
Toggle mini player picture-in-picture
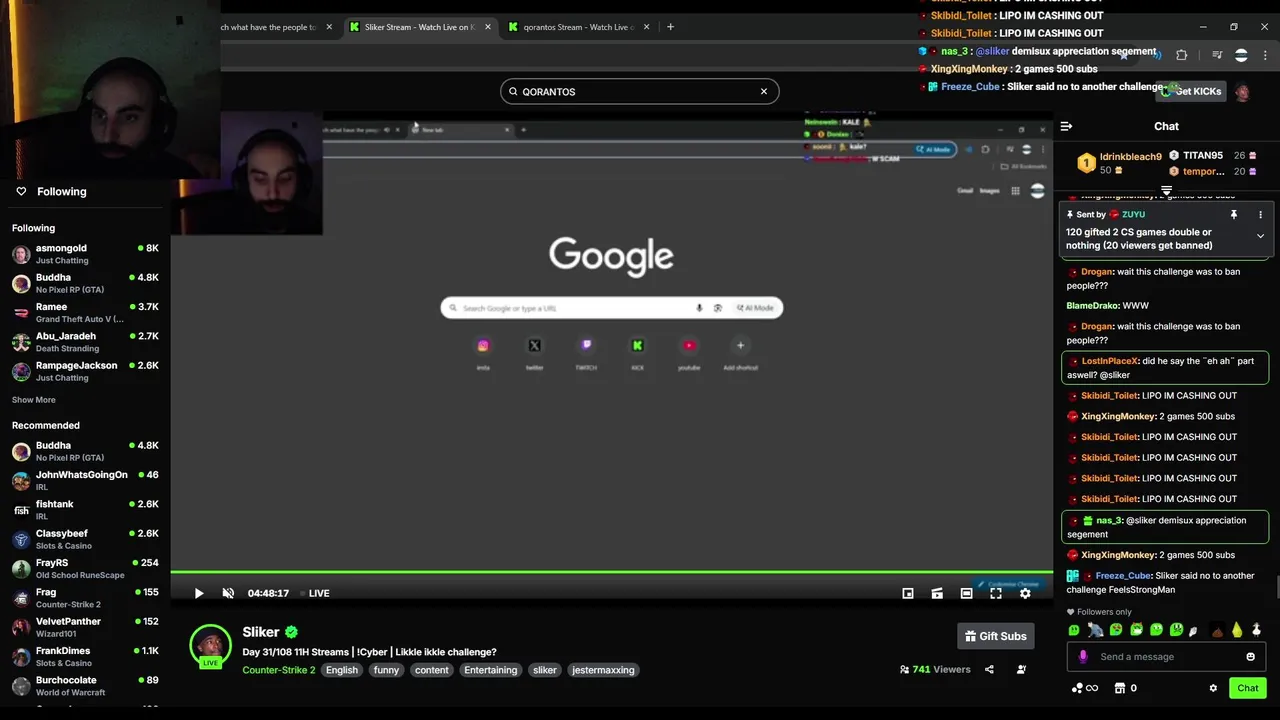(908, 593)
